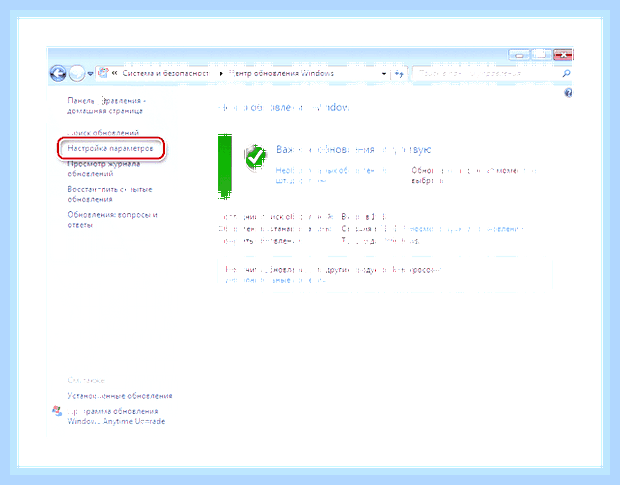The height and width of the screenshot is (485, 620).
Task: Open «Панель управления - домашняя страница»
Action: pyautogui.click(x=106, y=106)
